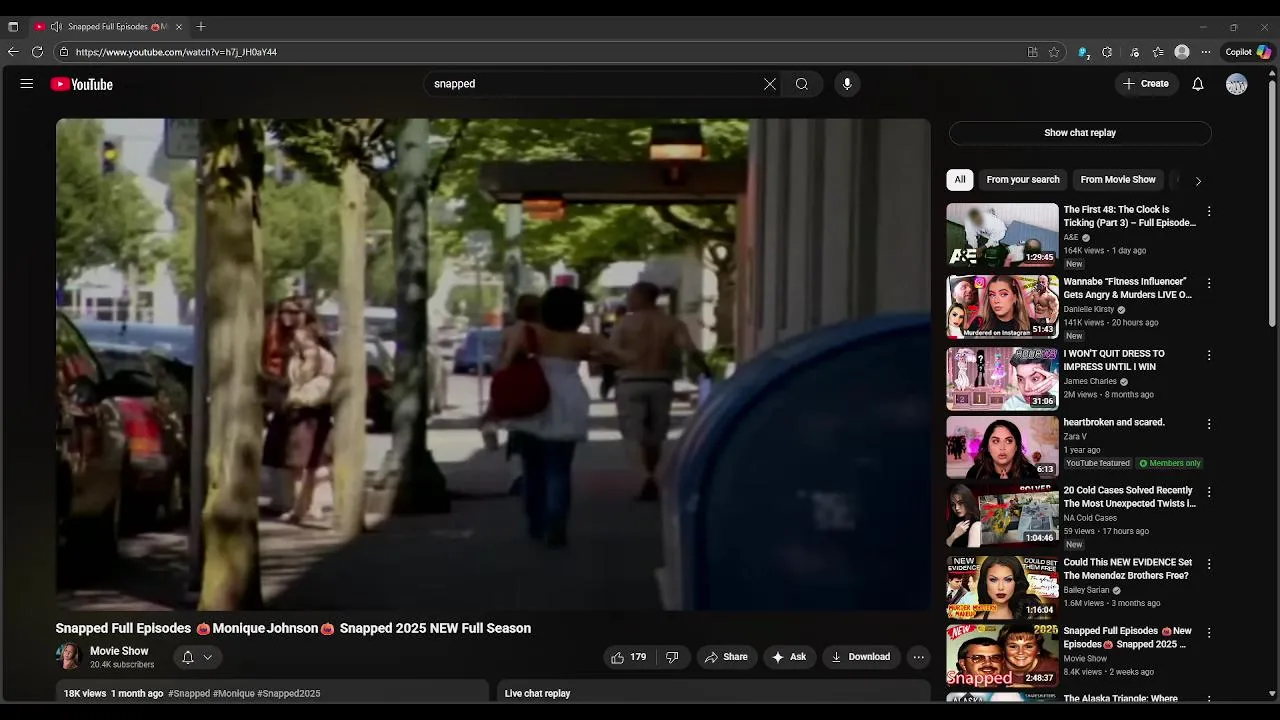This screenshot has height=720, width=1280.
Task: Open options for heartbroken and scared video
Action: tap(1209, 424)
